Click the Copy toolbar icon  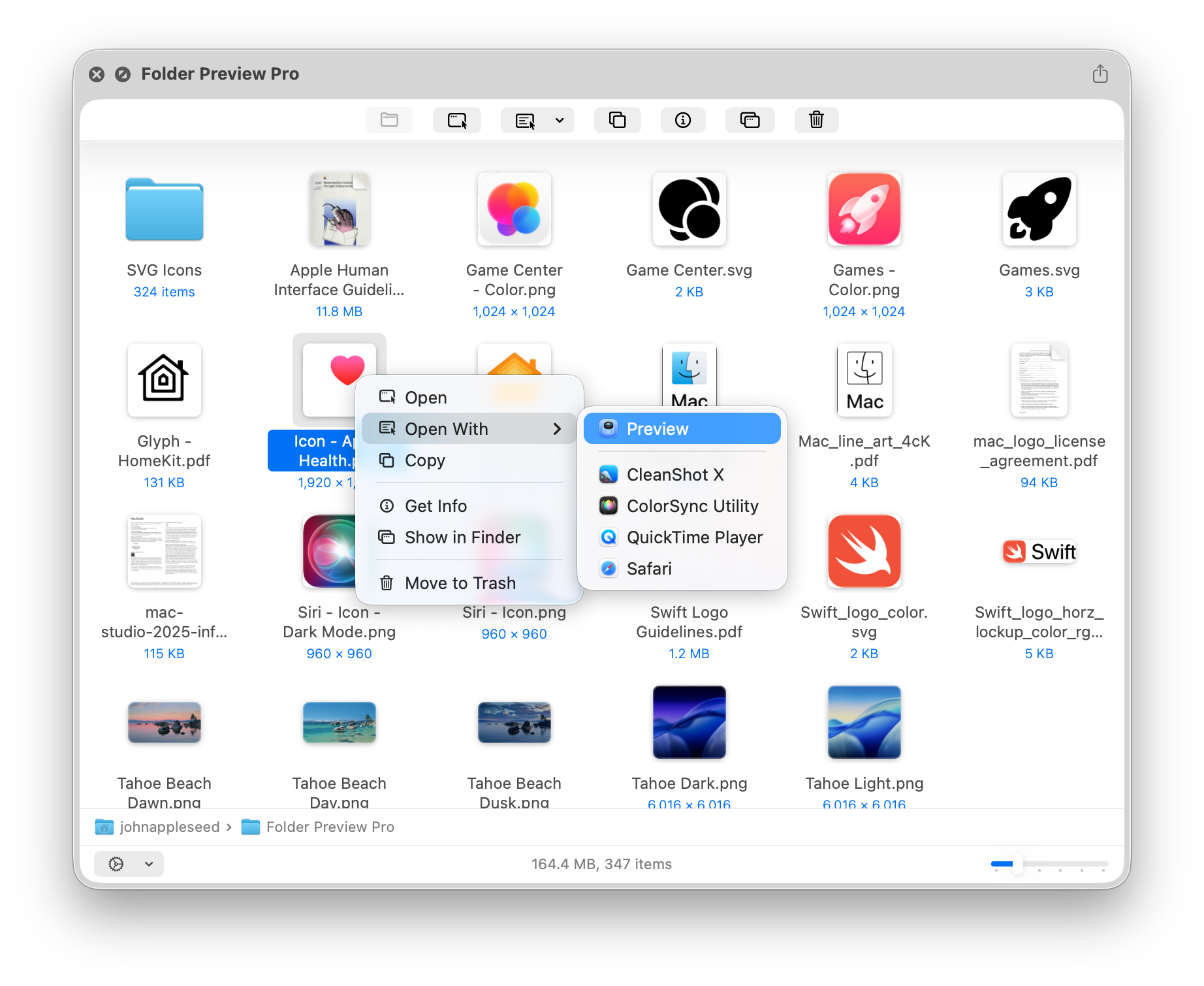coord(617,120)
